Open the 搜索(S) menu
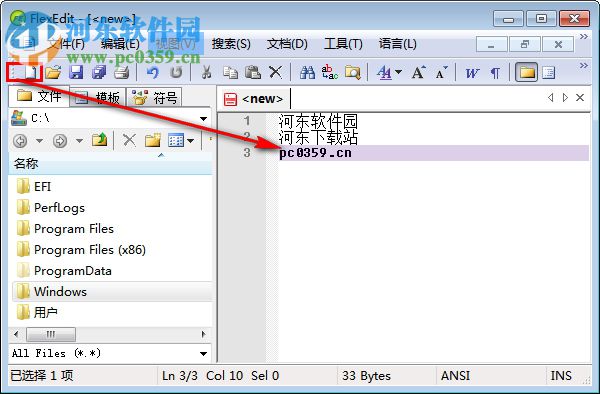This screenshot has height=394, width=600. [x=231, y=44]
